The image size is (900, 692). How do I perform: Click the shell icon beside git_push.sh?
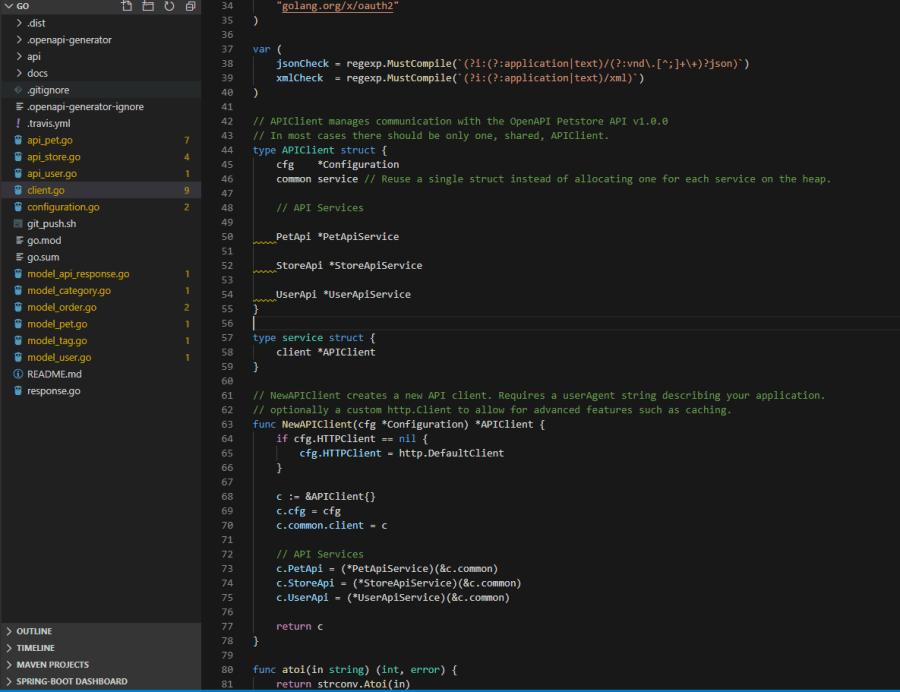click(x=18, y=224)
